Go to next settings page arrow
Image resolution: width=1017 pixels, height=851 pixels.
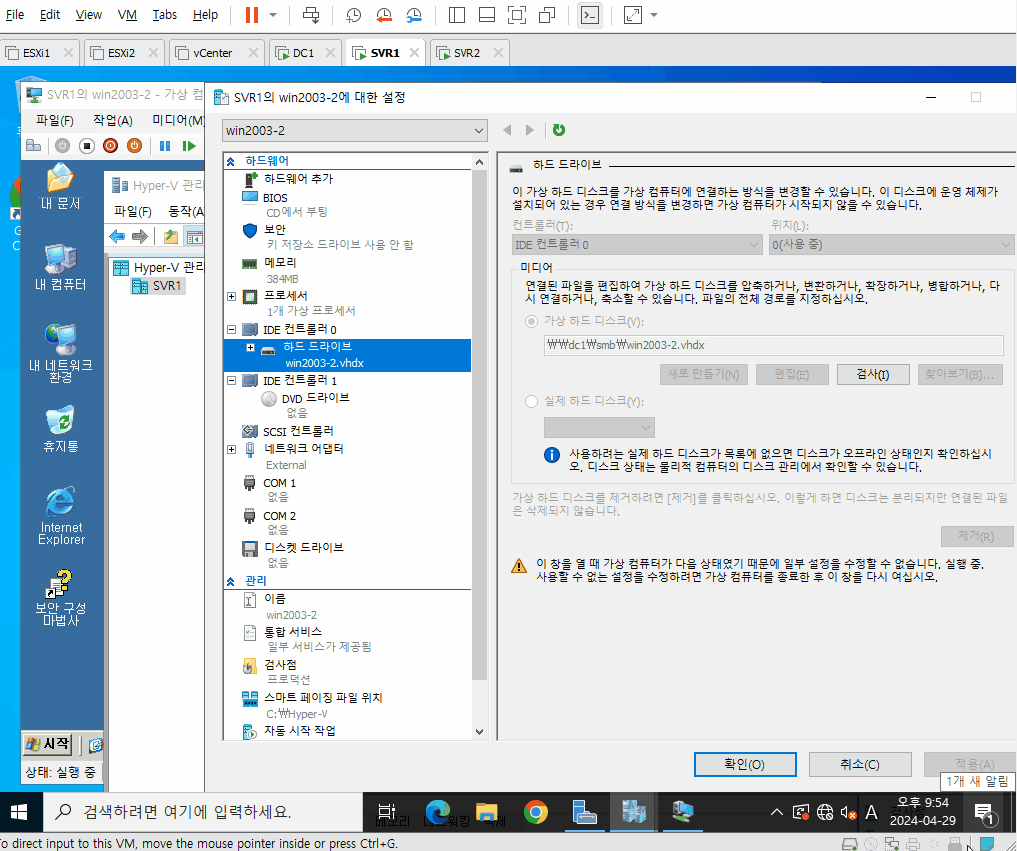(530, 130)
